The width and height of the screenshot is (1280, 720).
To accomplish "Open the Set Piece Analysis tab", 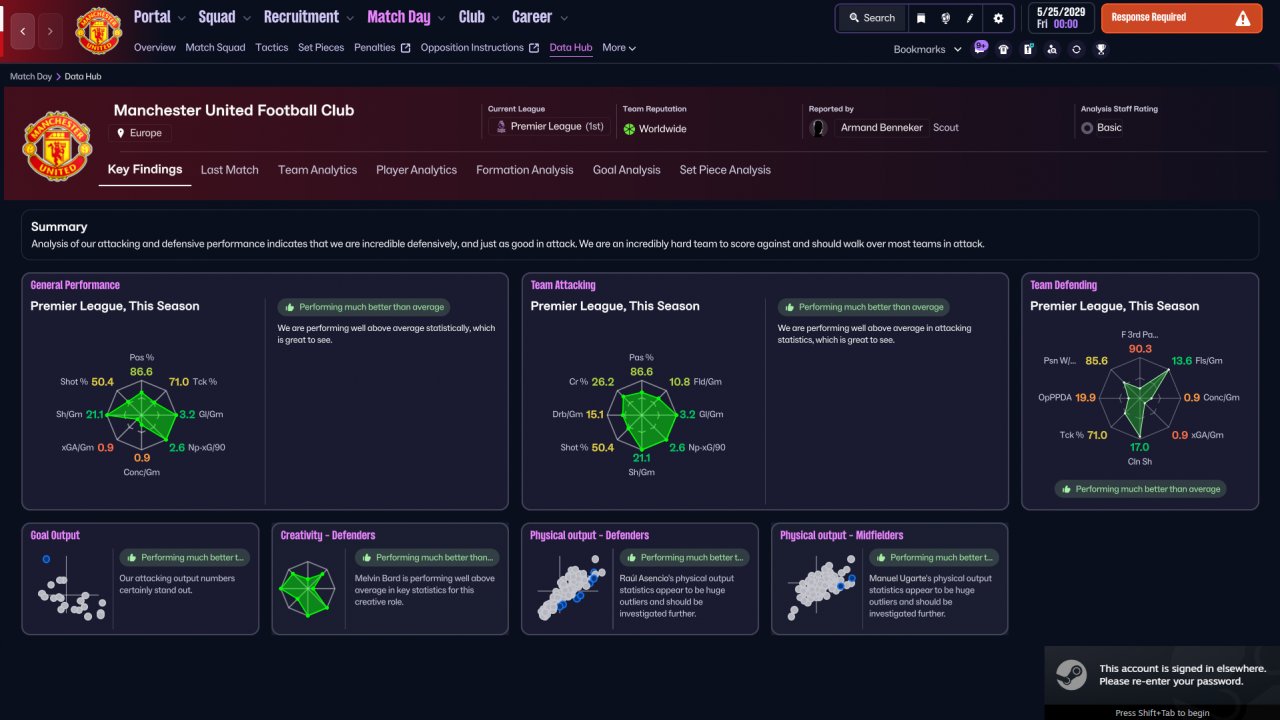I will (725, 170).
